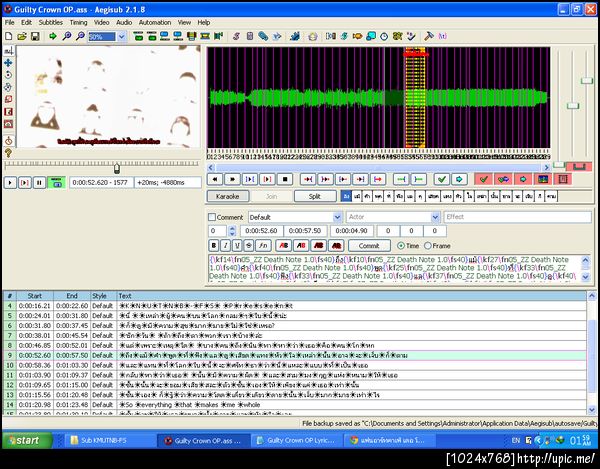
Task: Open the File menu
Action: (9, 23)
